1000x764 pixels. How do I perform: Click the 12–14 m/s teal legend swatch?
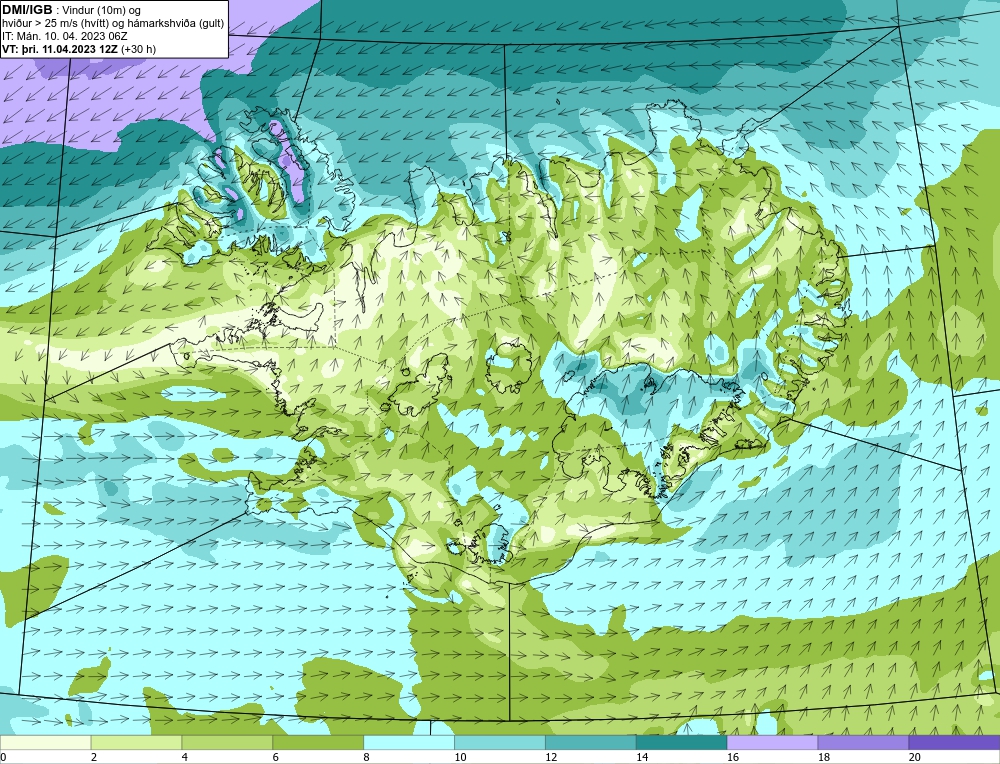coord(591,742)
